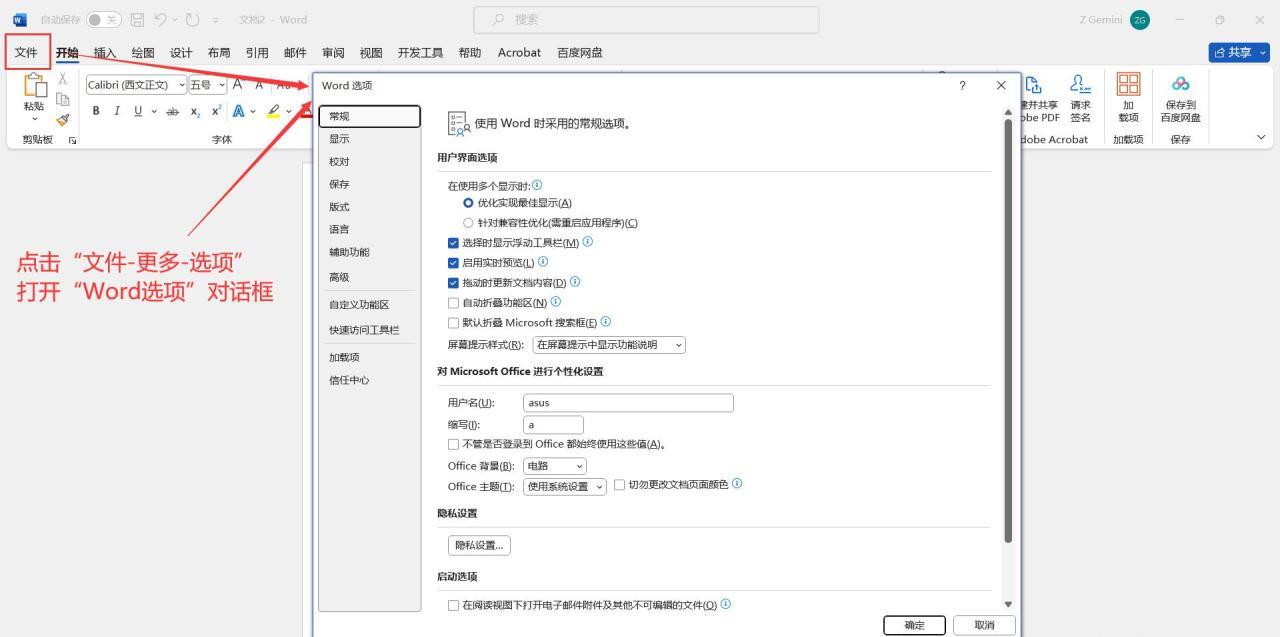This screenshot has height=637, width=1280.
Task: Uncheck 启用实时预览 checkbox
Action: 453,263
